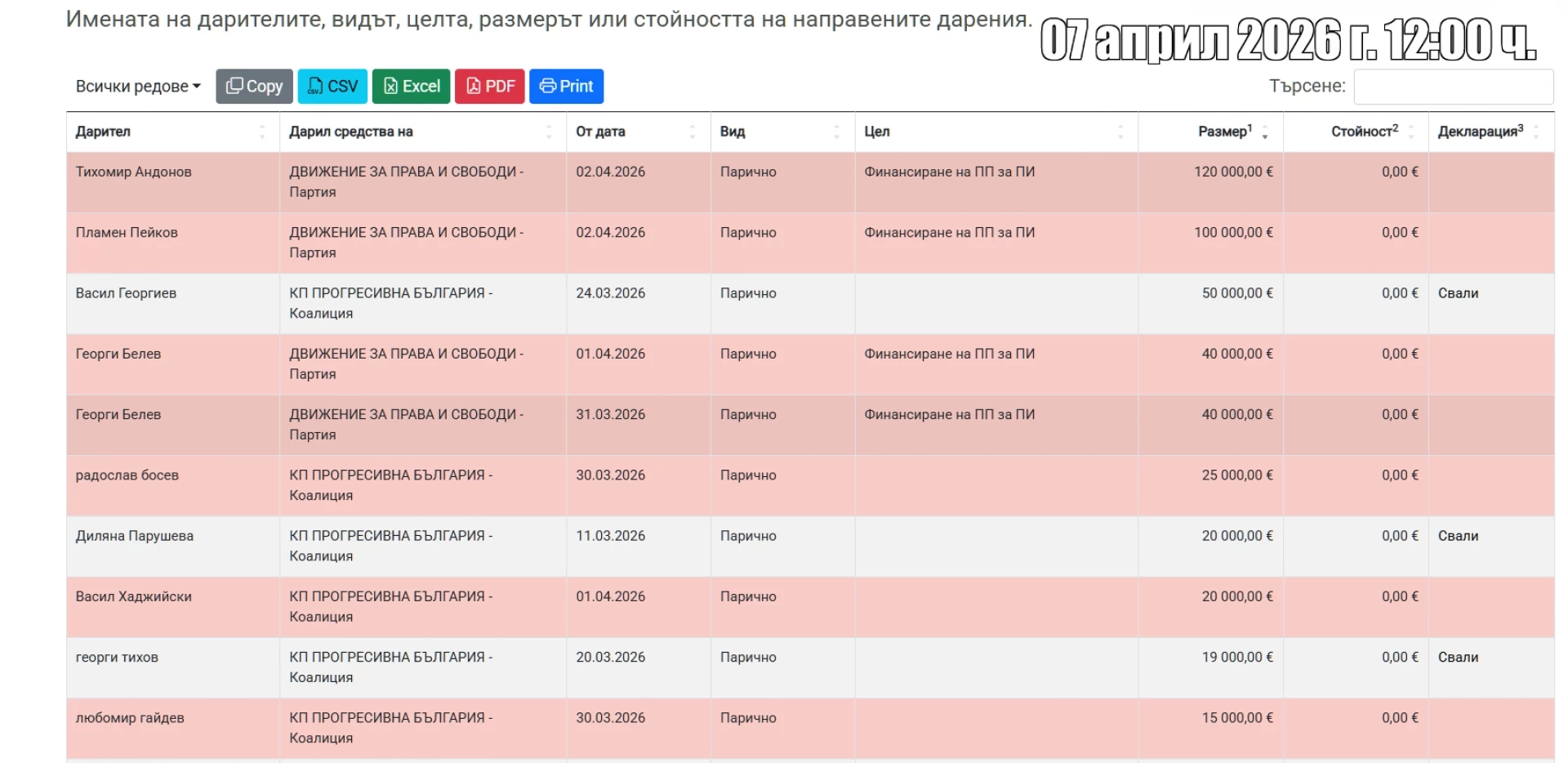Focus the Търсене search field
The image size is (1568, 763).
coord(1453,87)
